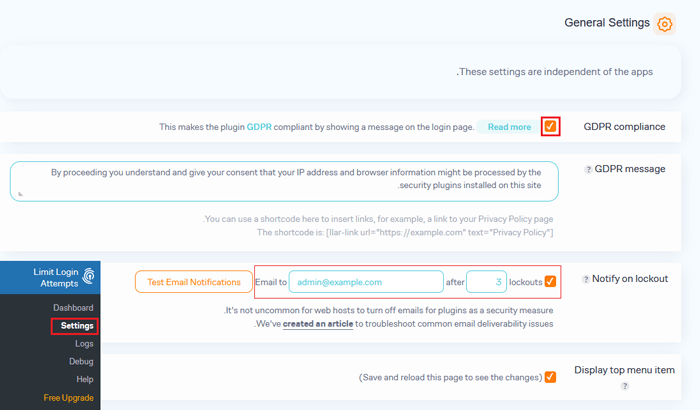Viewport: 700px width, 410px height.
Task: Click help icon under Display top menu item
Action: (x=622, y=385)
